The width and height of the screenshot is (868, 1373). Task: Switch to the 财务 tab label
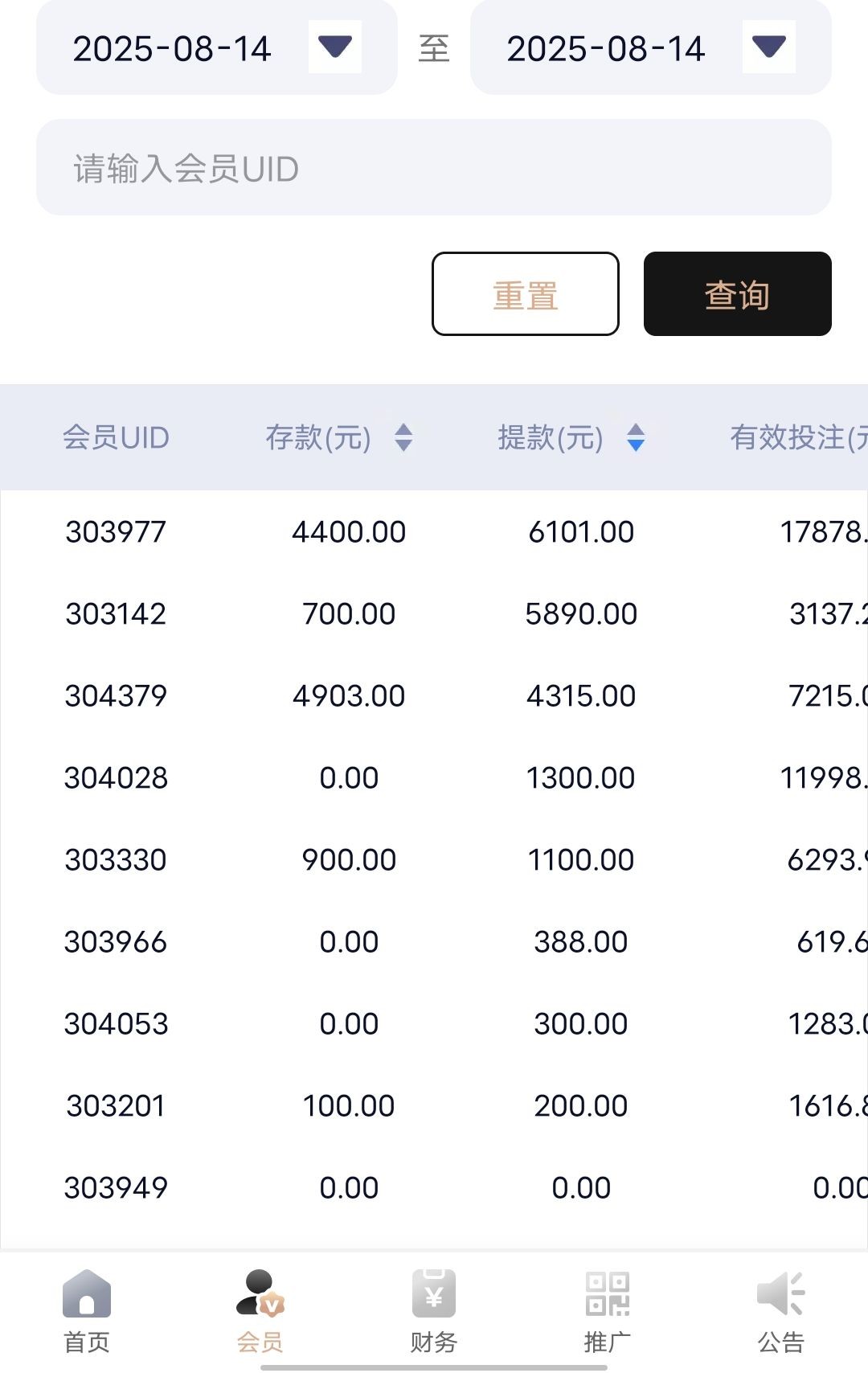point(434,1342)
